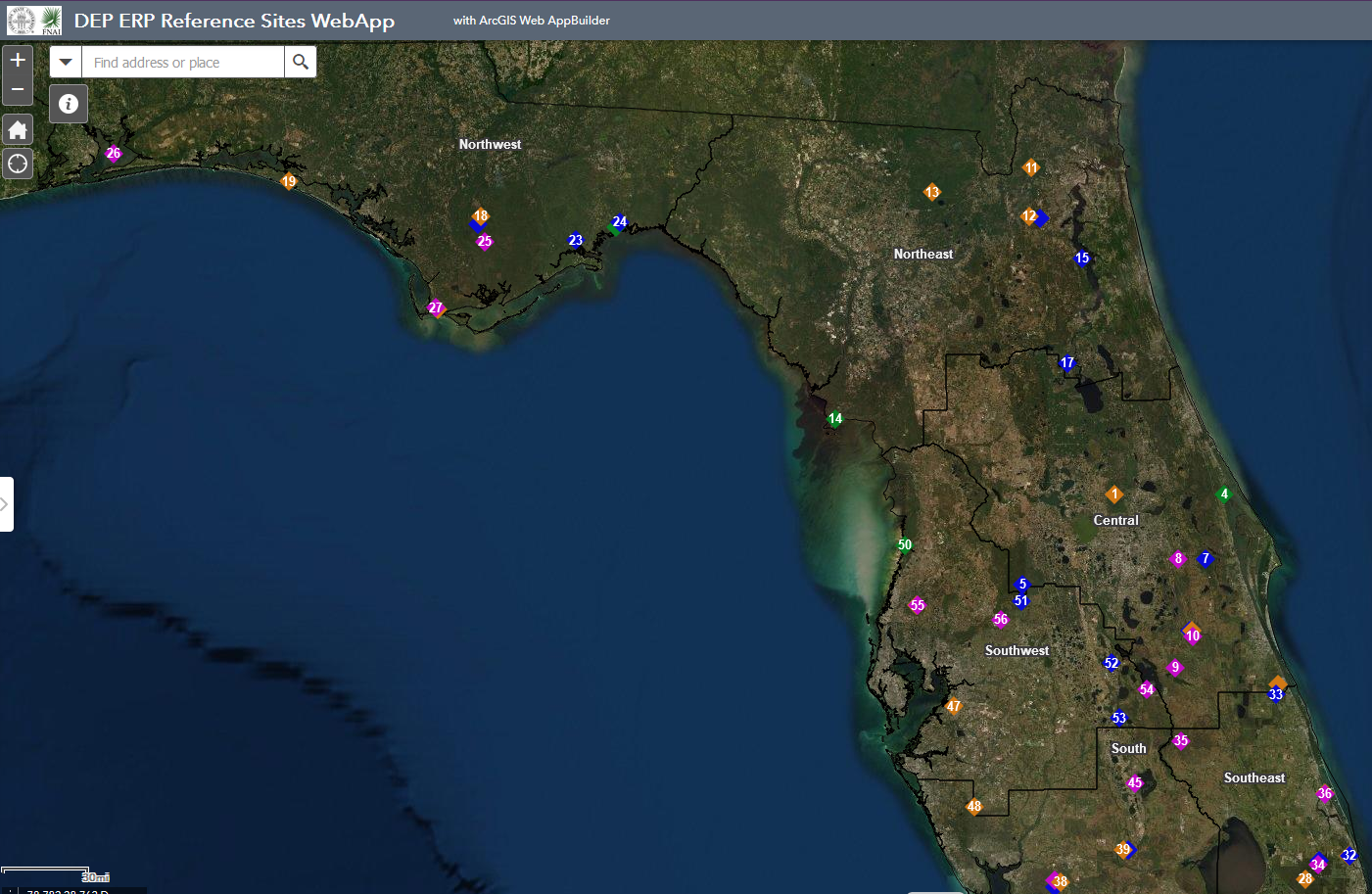Image resolution: width=1372 pixels, height=894 pixels.
Task: Select green marker 14 near the Big Bend
Action: [834, 418]
